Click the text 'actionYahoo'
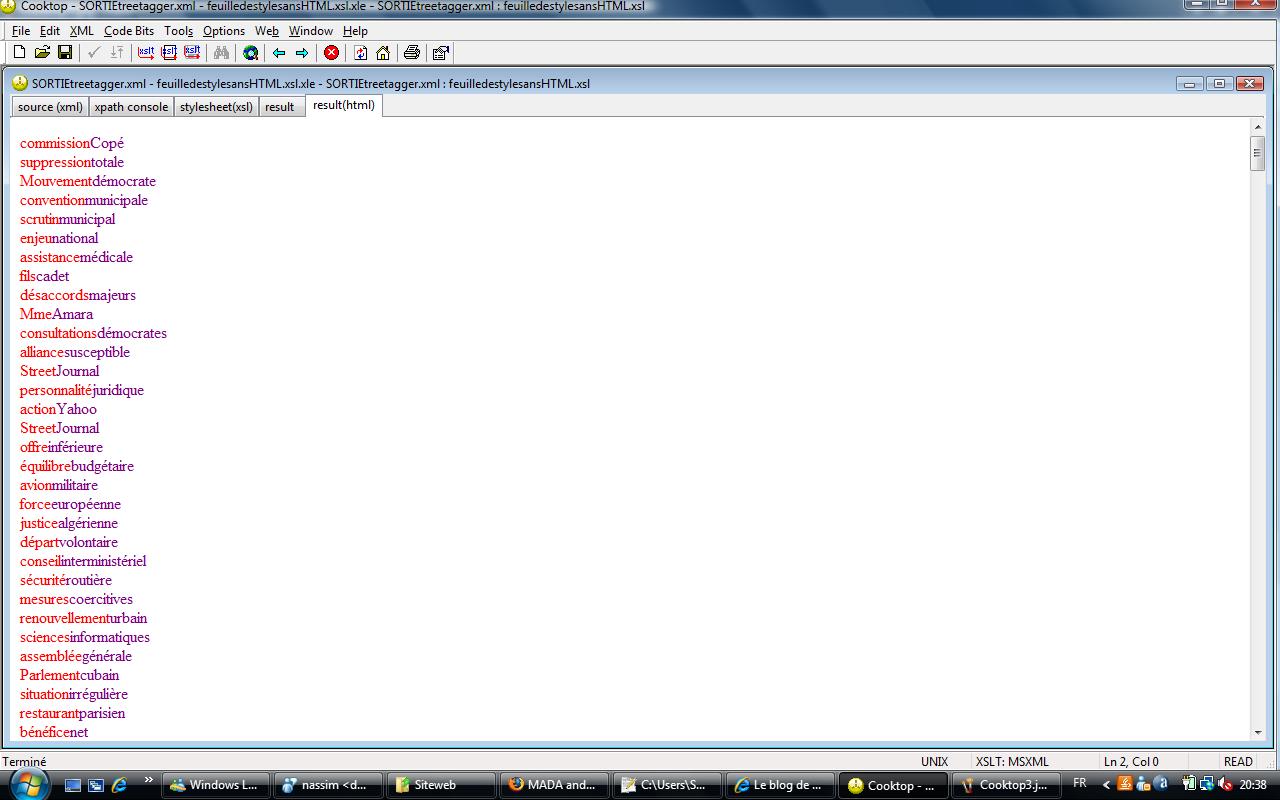Screen dimensions: 1280x800 click(x=58, y=409)
